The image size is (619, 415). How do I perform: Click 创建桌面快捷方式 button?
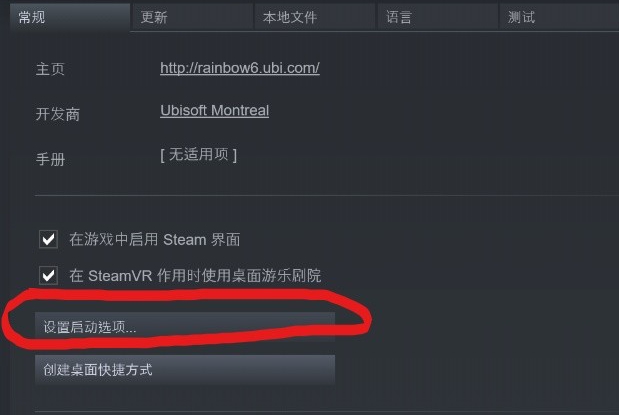point(185,370)
